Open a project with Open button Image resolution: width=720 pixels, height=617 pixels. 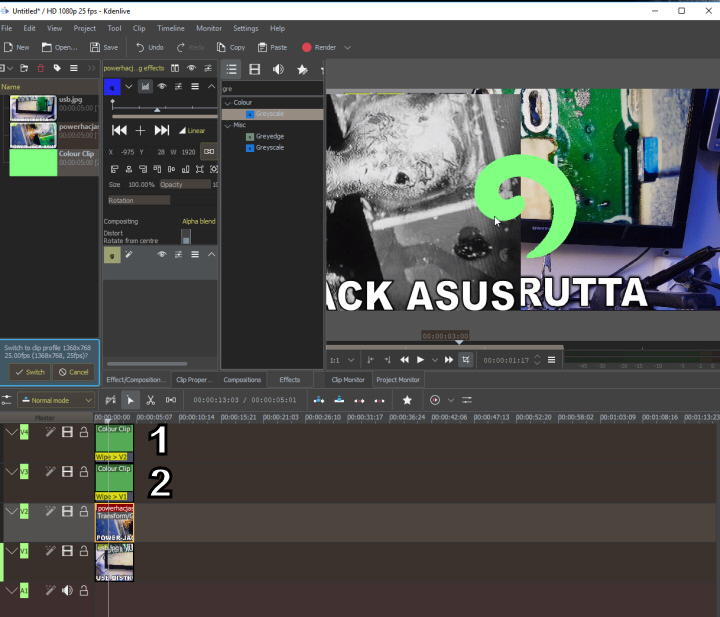coord(60,47)
